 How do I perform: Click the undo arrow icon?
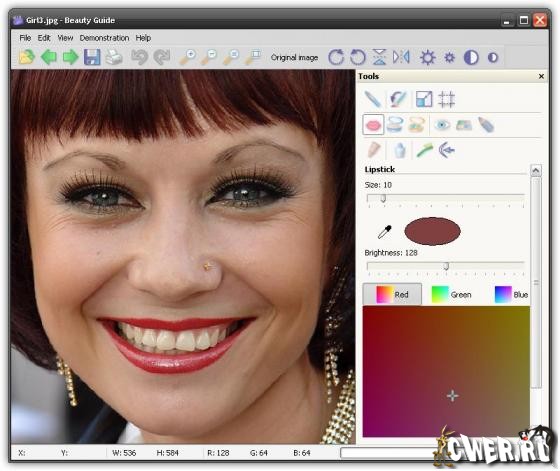(139, 57)
